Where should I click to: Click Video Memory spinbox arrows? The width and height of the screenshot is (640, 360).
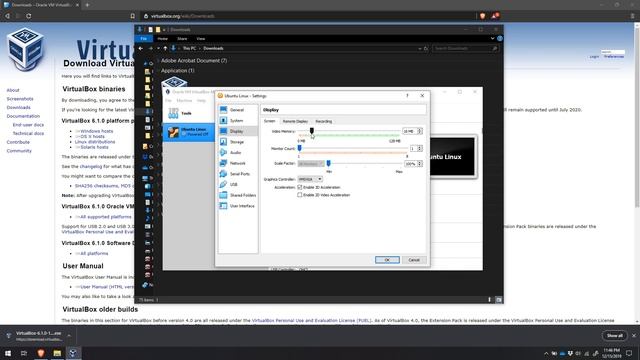pyautogui.click(x=420, y=131)
